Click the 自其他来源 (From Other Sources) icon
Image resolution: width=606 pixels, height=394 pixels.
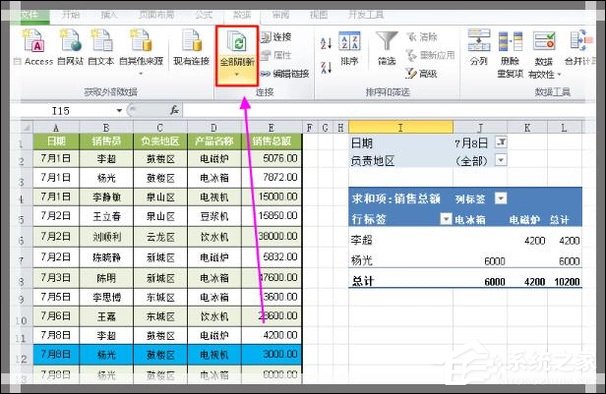click(x=141, y=41)
